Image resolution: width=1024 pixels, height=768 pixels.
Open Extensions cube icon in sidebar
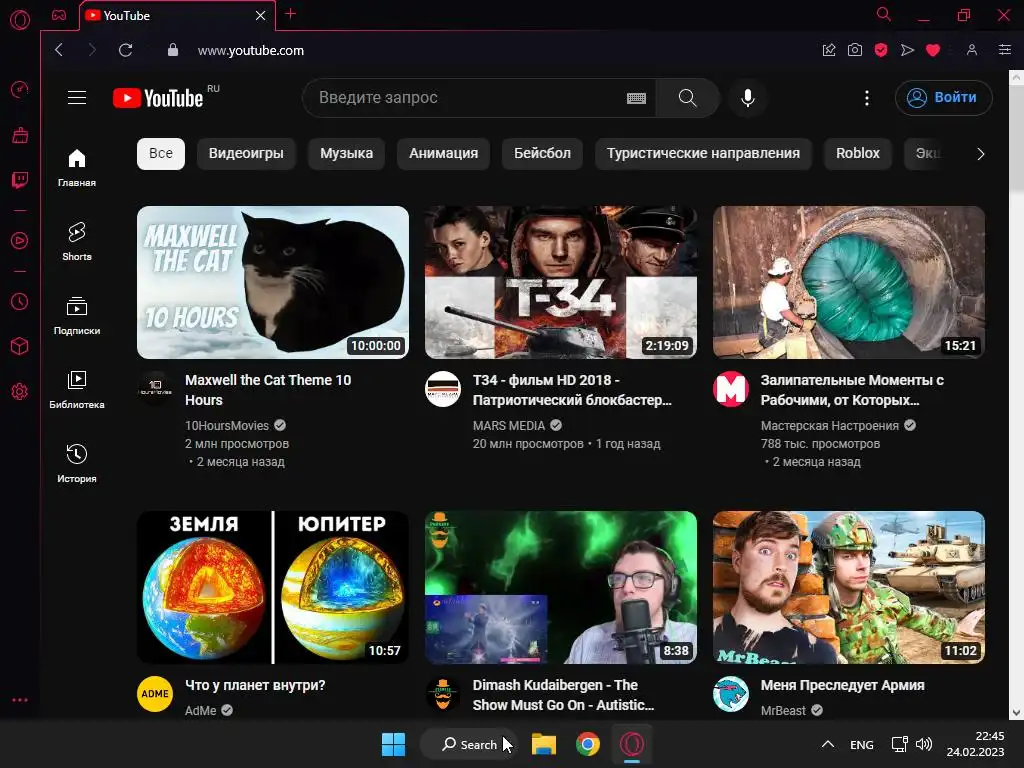(x=20, y=346)
